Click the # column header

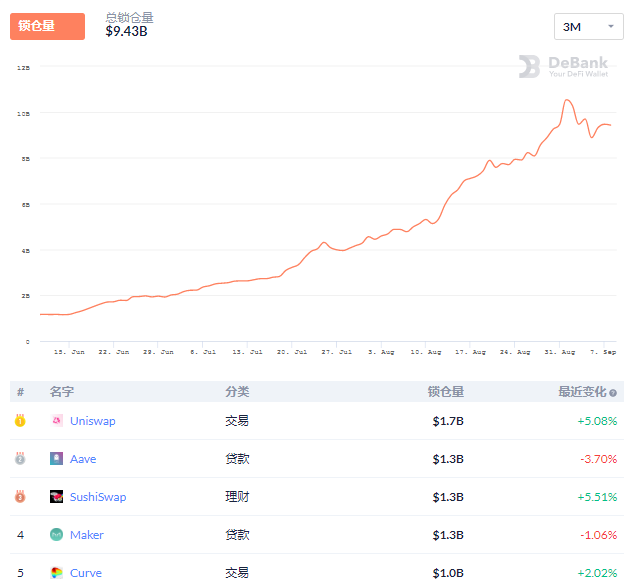pos(21,392)
